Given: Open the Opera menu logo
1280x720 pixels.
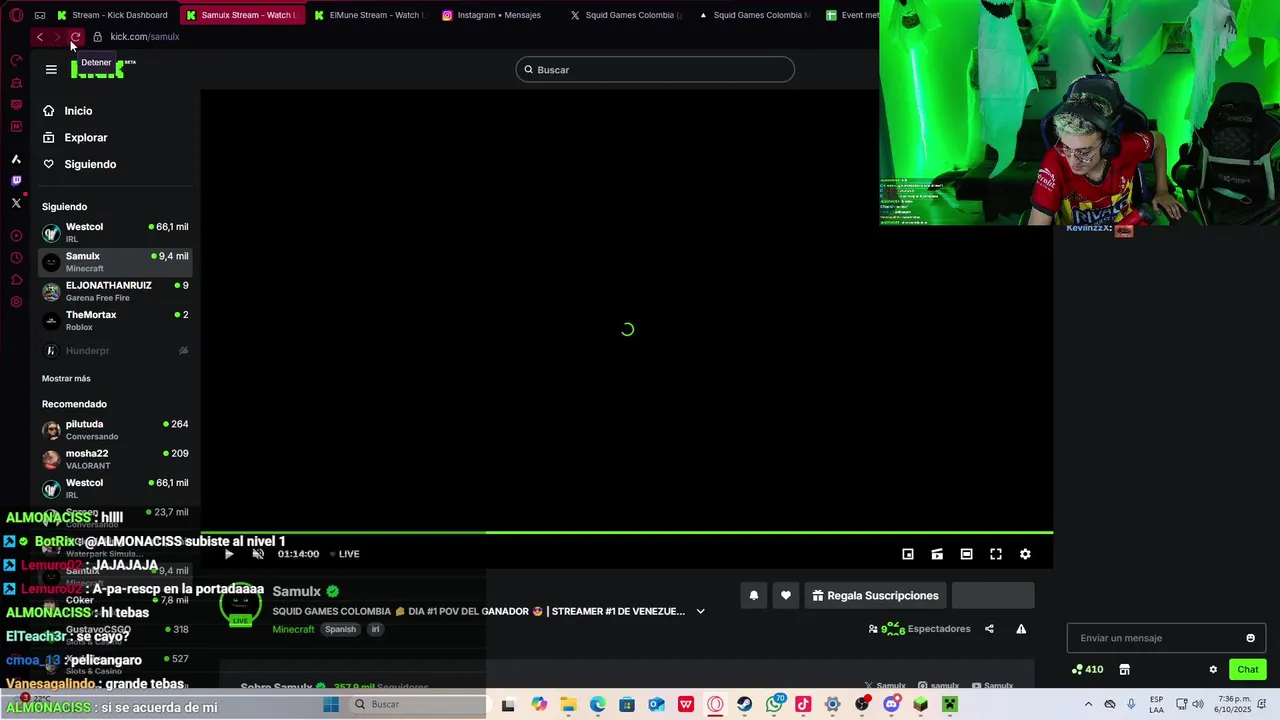Looking at the screenshot, I should pyautogui.click(x=16, y=15).
